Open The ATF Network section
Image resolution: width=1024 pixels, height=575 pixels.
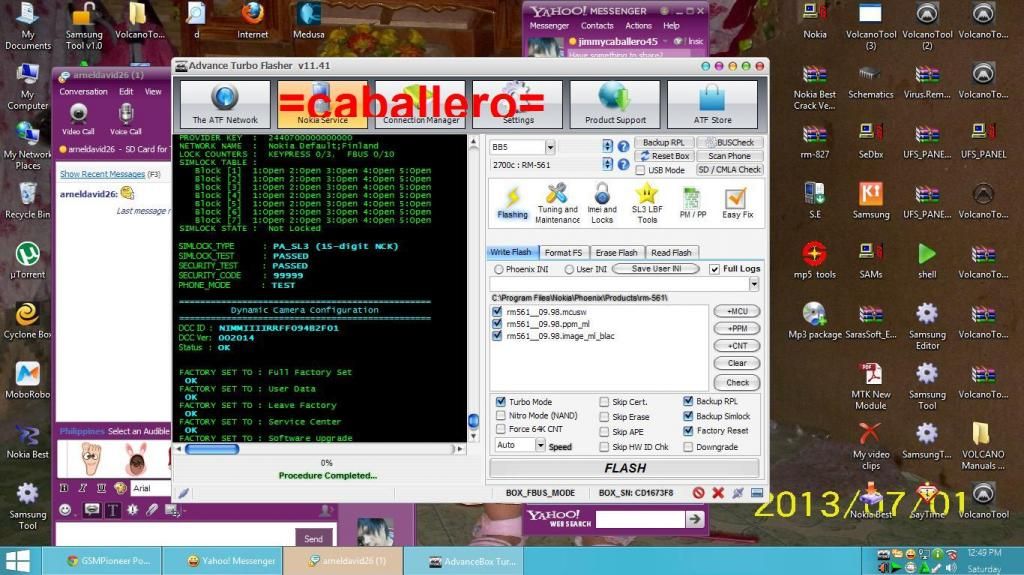pyautogui.click(x=224, y=104)
